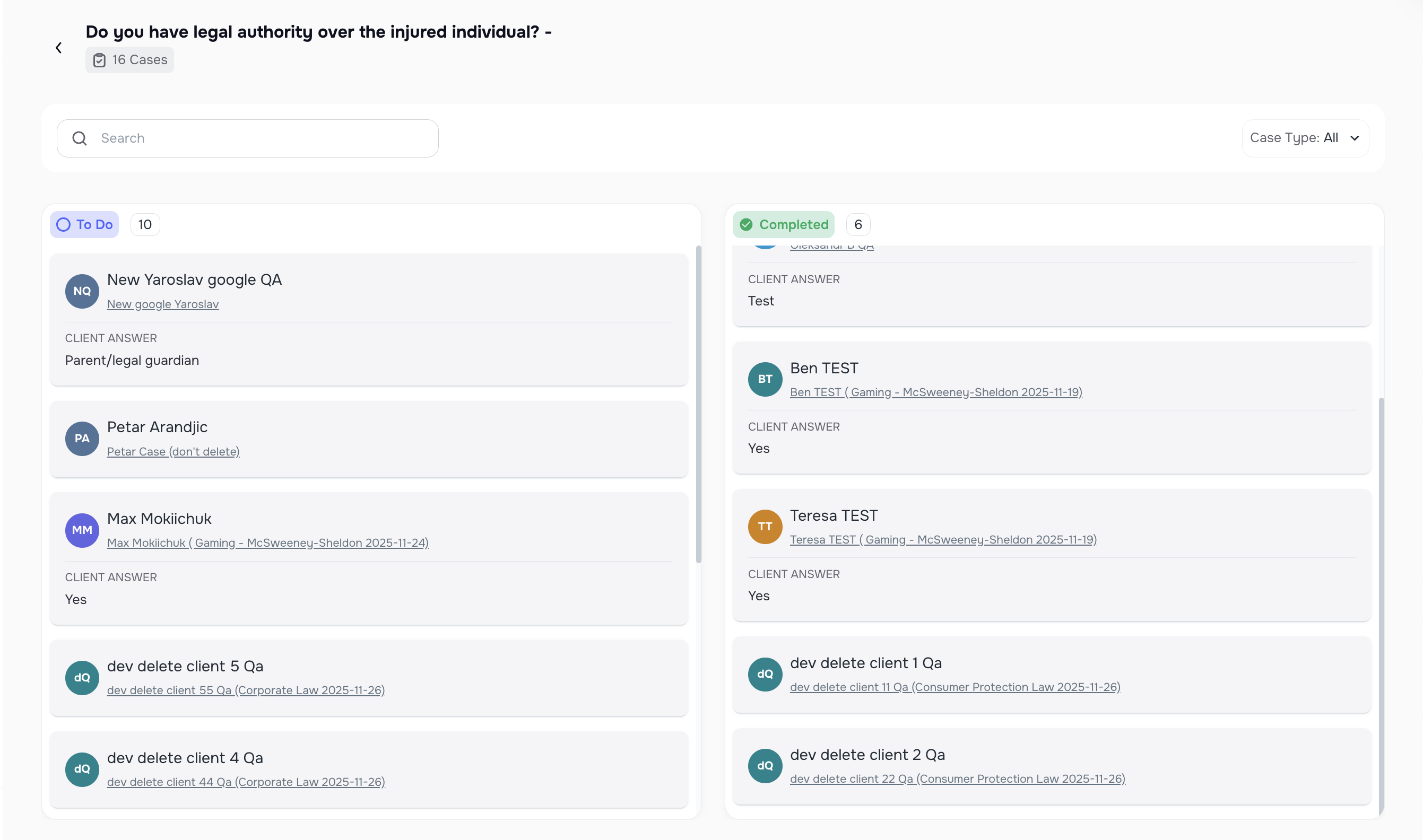The image size is (1423, 840).
Task: Click the PA avatar for Petar Arandjic
Action: pos(82,439)
